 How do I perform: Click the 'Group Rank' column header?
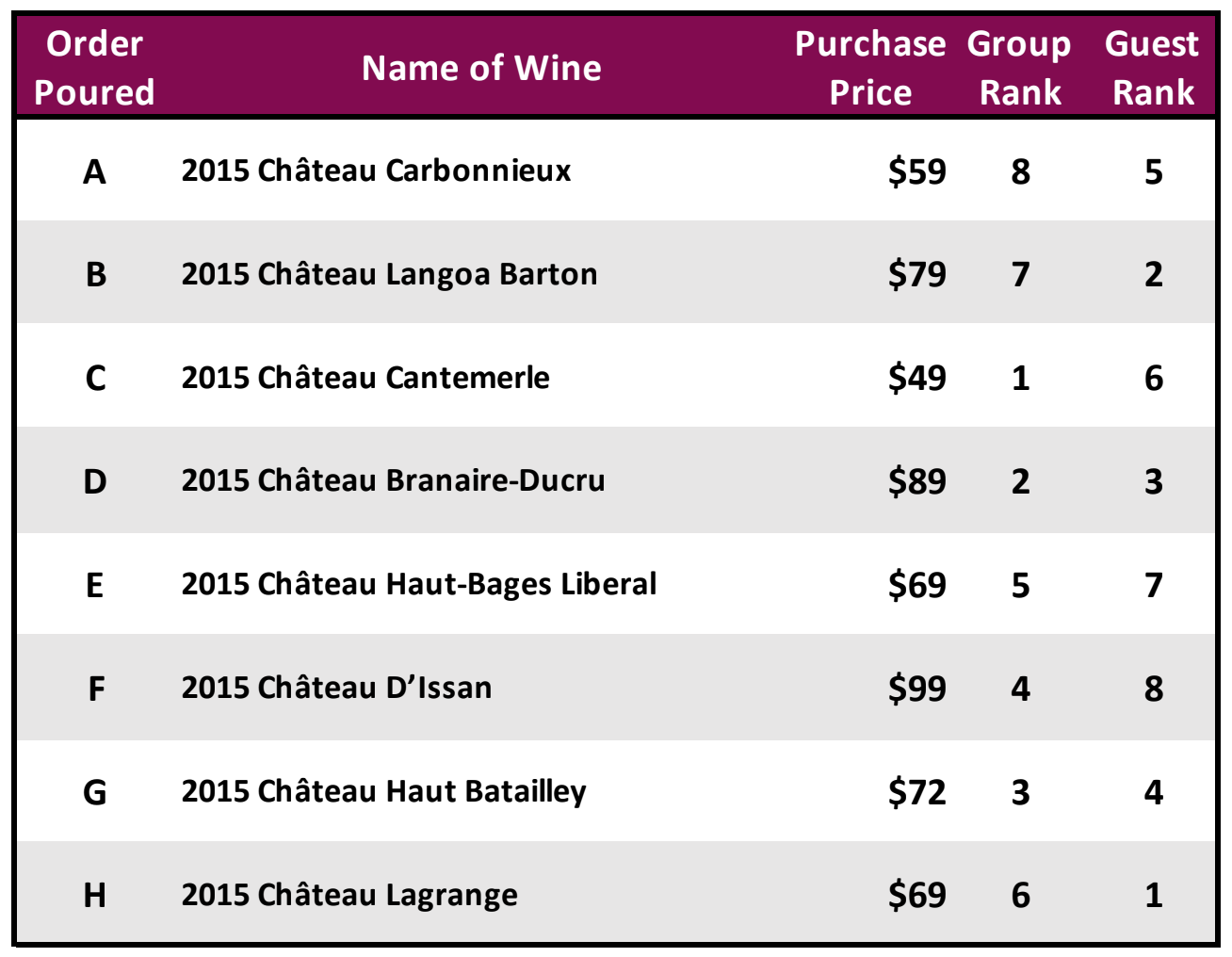[1019, 68]
